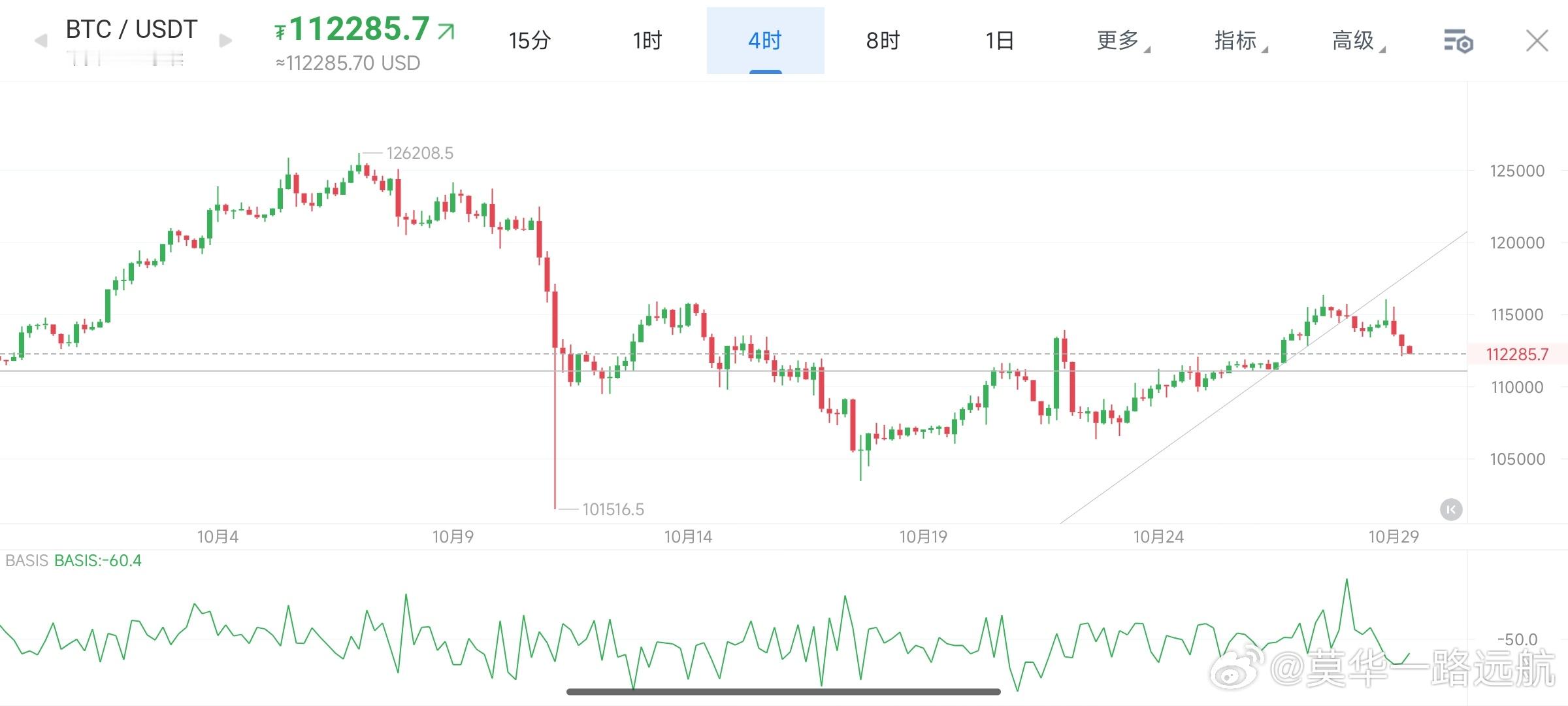
Task: Click the current price 112285.7 header
Action: click(x=359, y=29)
